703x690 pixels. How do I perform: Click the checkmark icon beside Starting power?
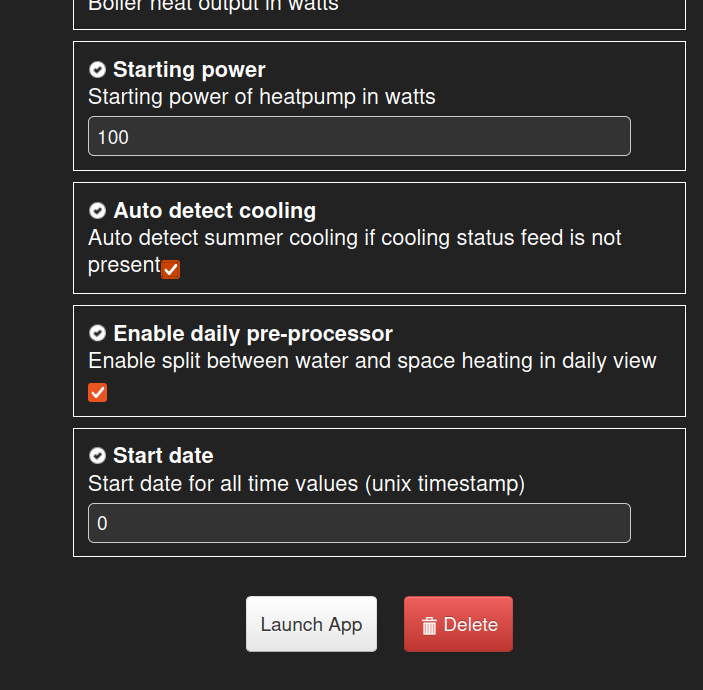pos(97,70)
